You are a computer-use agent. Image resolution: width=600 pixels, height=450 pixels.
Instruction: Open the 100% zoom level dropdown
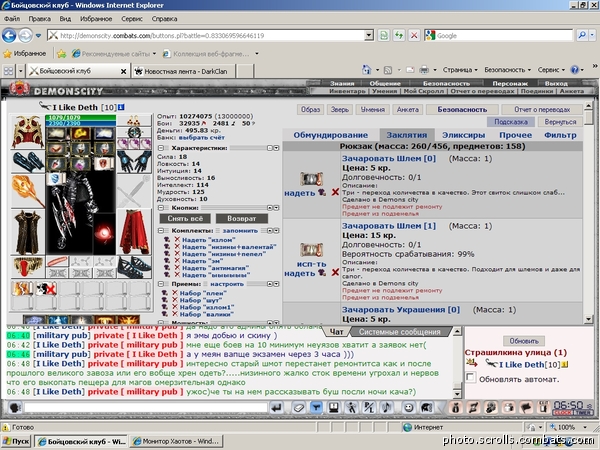(584, 427)
